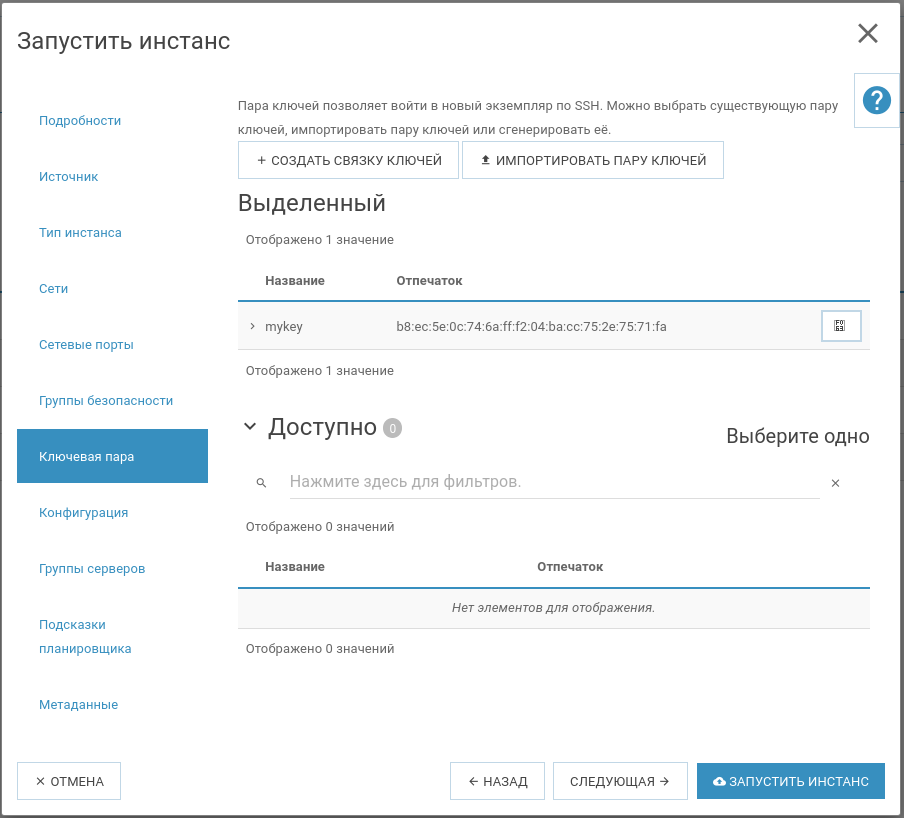Expand the mykey row details

(252, 326)
